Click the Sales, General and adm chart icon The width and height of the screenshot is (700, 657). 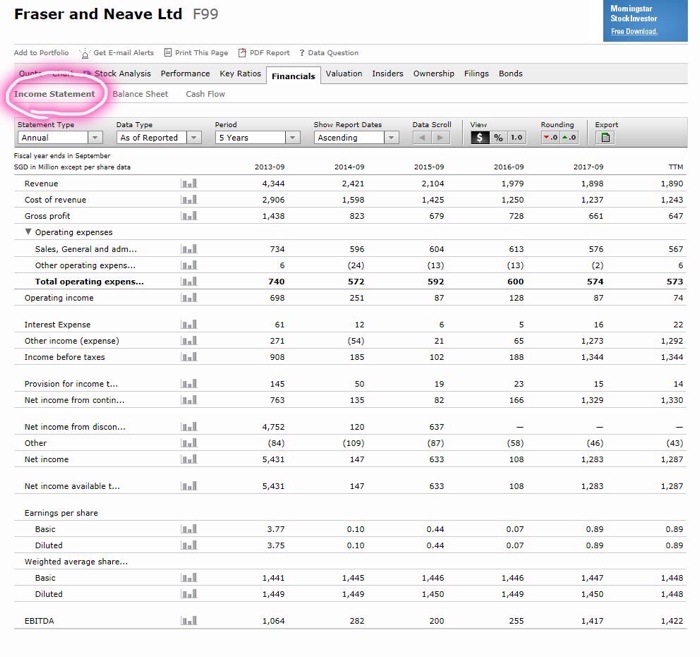pyautogui.click(x=189, y=249)
